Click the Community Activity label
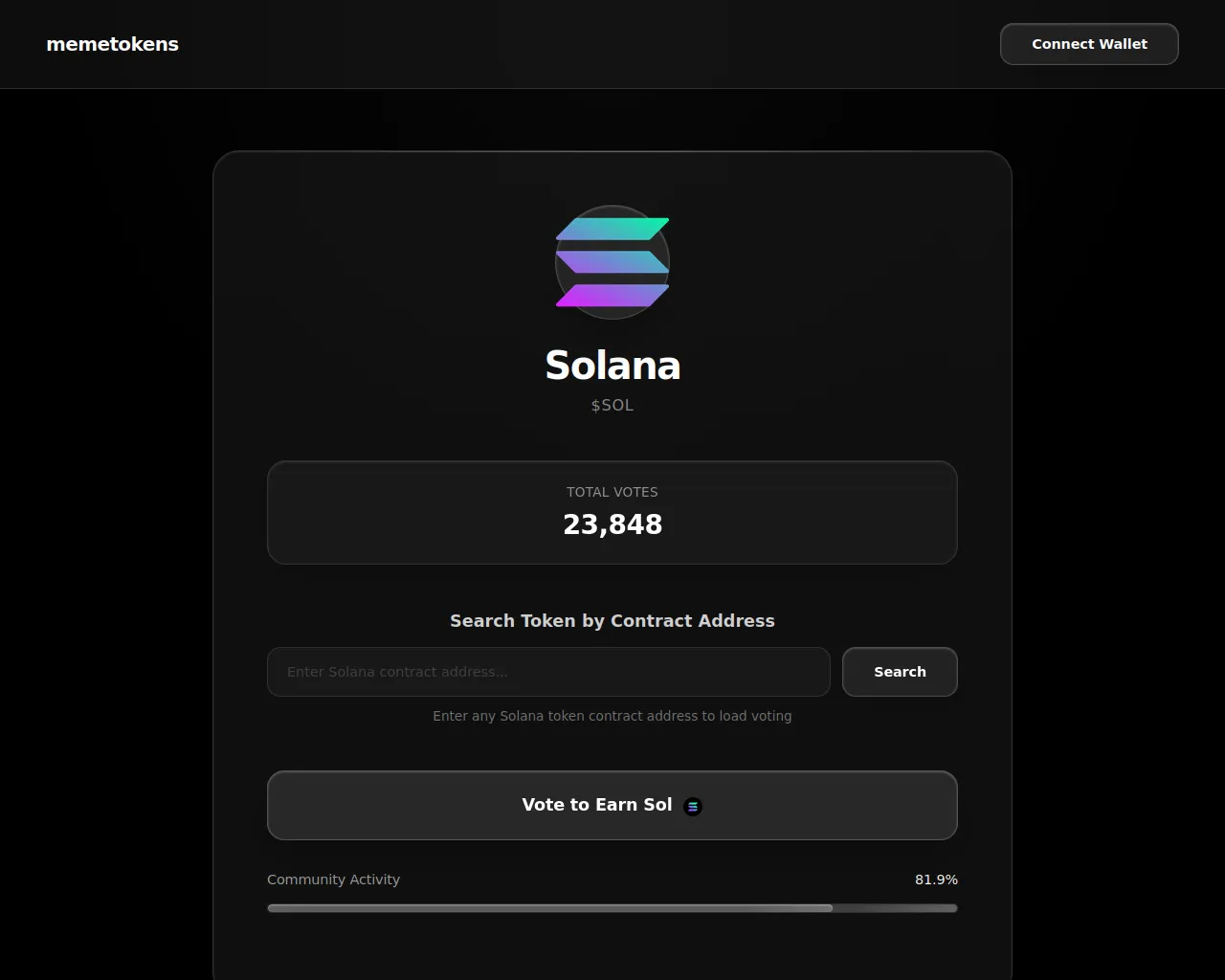This screenshot has height=980, width=1225. coord(333,880)
